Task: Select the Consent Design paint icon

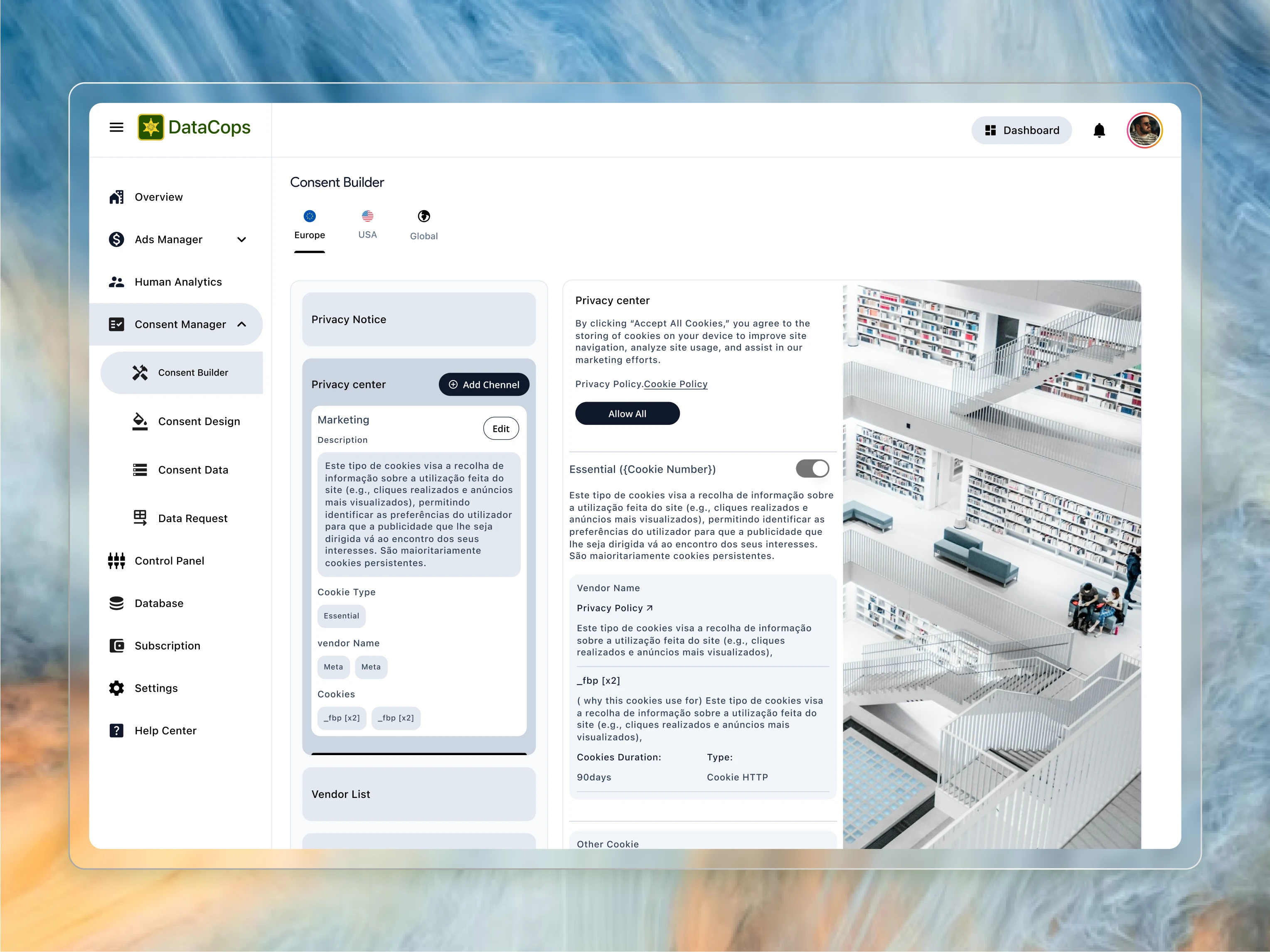Action: tap(140, 421)
